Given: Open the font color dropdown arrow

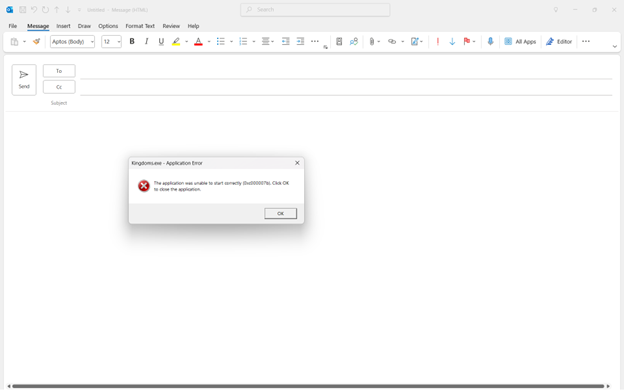Looking at the screenshot, I should (x=209, y=41).
